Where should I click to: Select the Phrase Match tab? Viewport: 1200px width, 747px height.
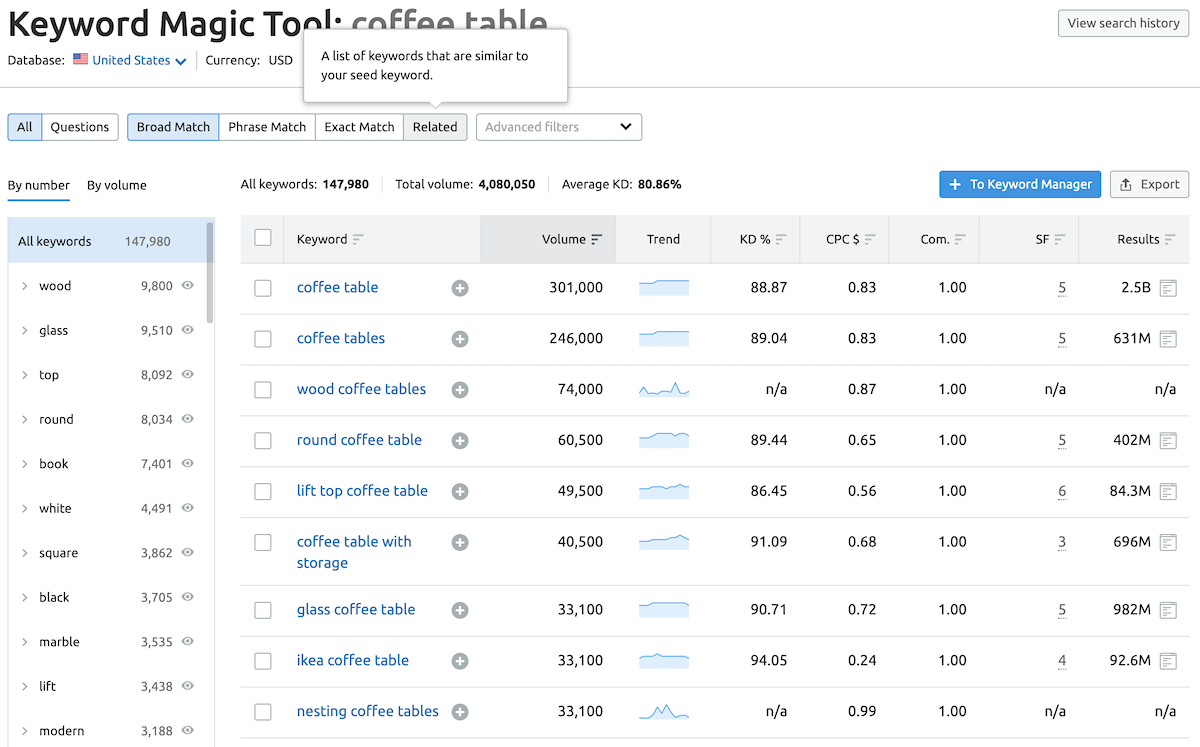tap(267, 127)
